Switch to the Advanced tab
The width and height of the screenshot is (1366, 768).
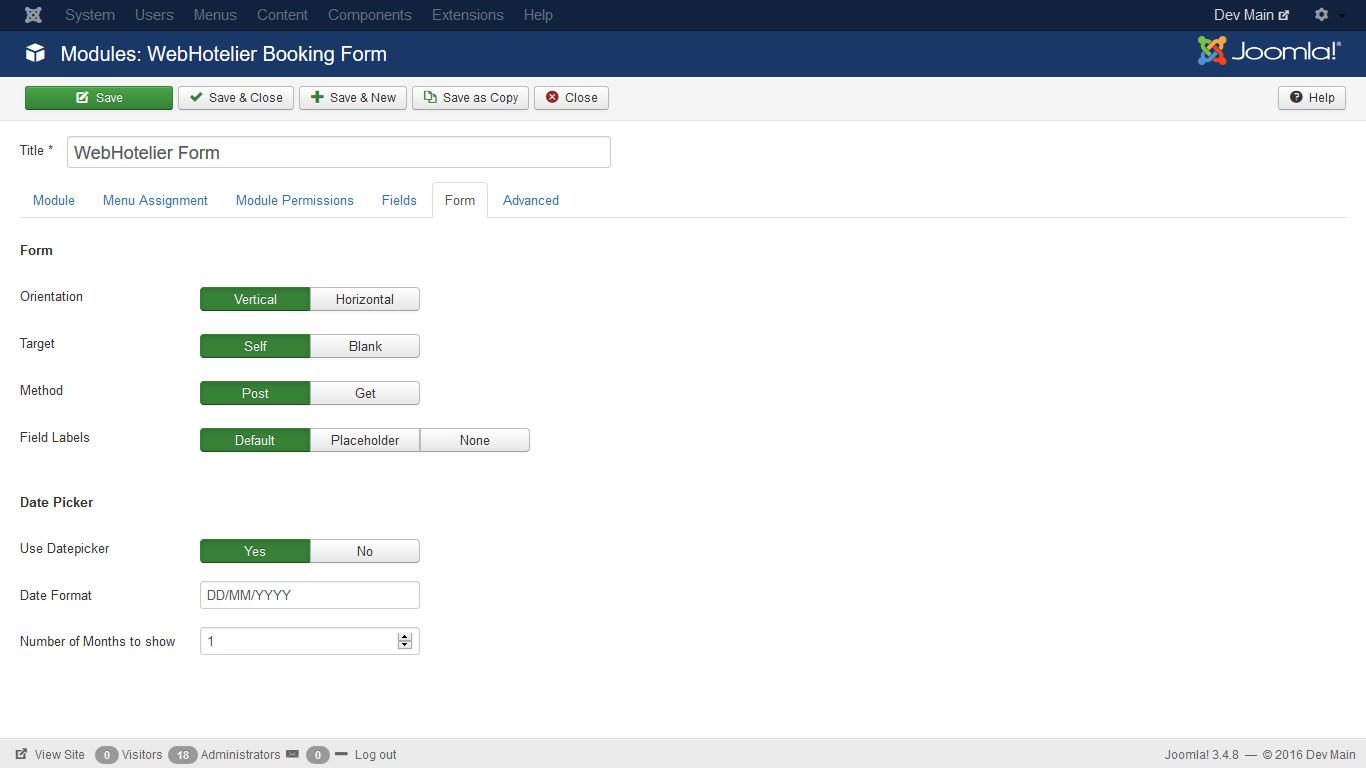pos(531,200)
